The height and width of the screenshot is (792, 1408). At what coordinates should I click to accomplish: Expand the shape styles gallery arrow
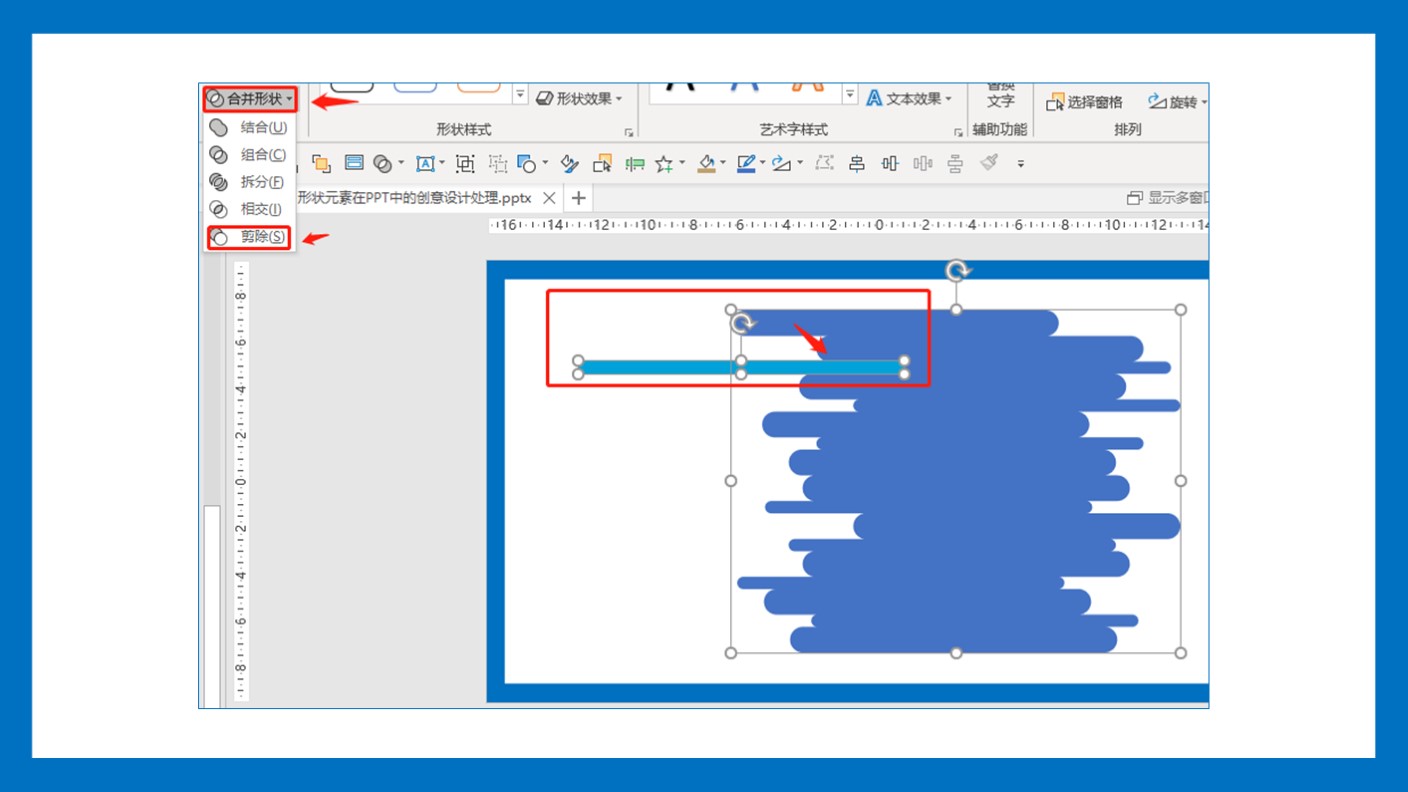point(520,95)
